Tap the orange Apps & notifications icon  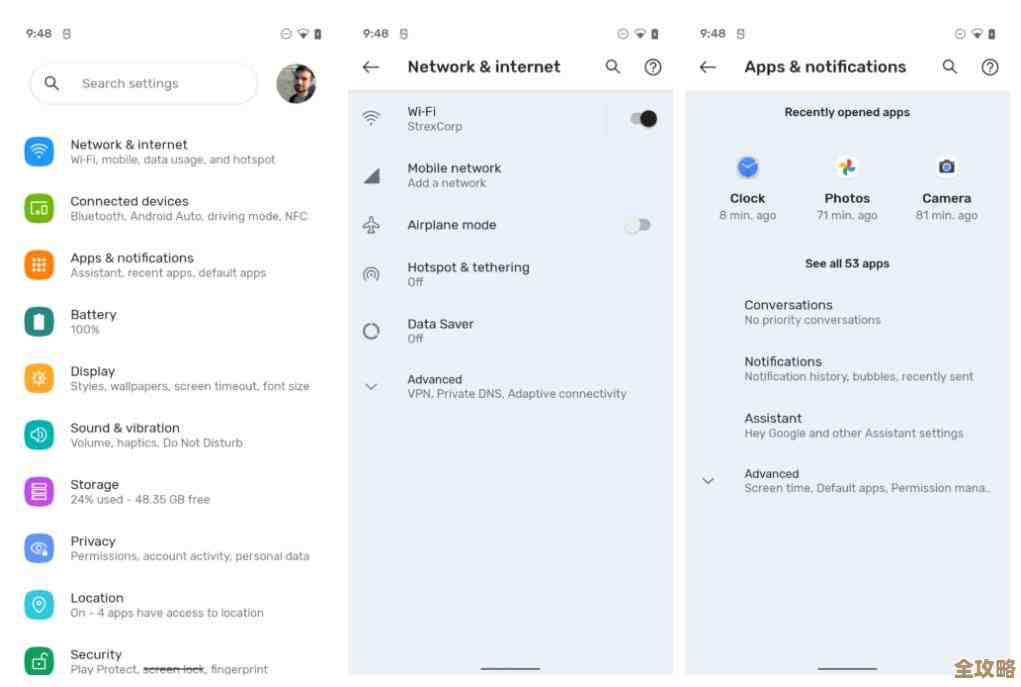[39, 265]
